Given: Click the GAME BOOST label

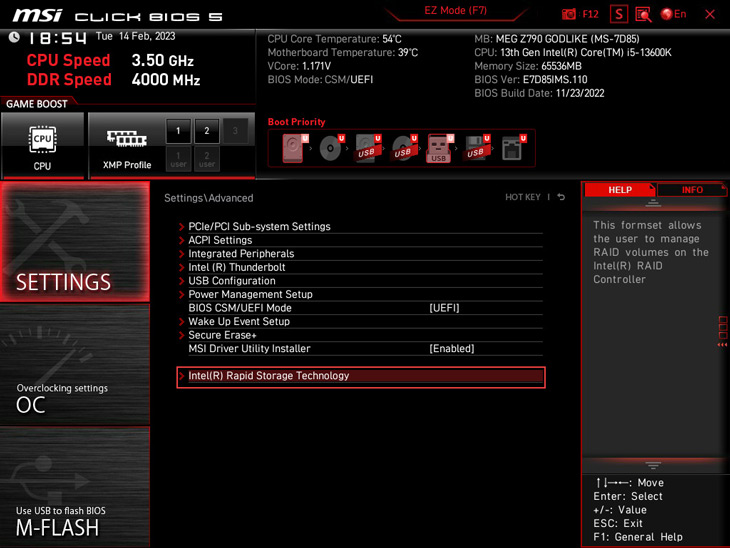Looking at the screenshot, I should pos(37,104).
